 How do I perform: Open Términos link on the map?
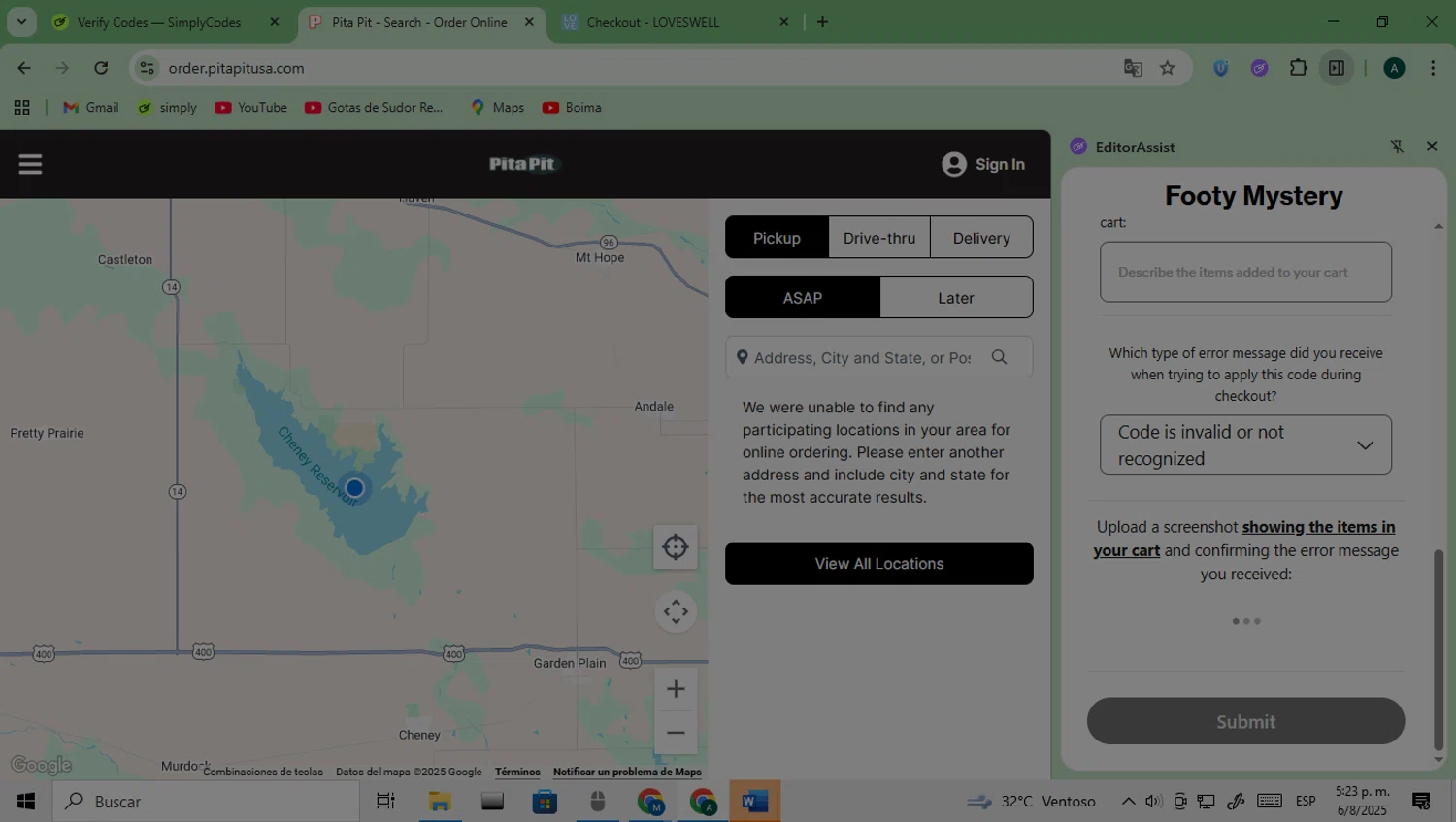[x=517, y=773]
